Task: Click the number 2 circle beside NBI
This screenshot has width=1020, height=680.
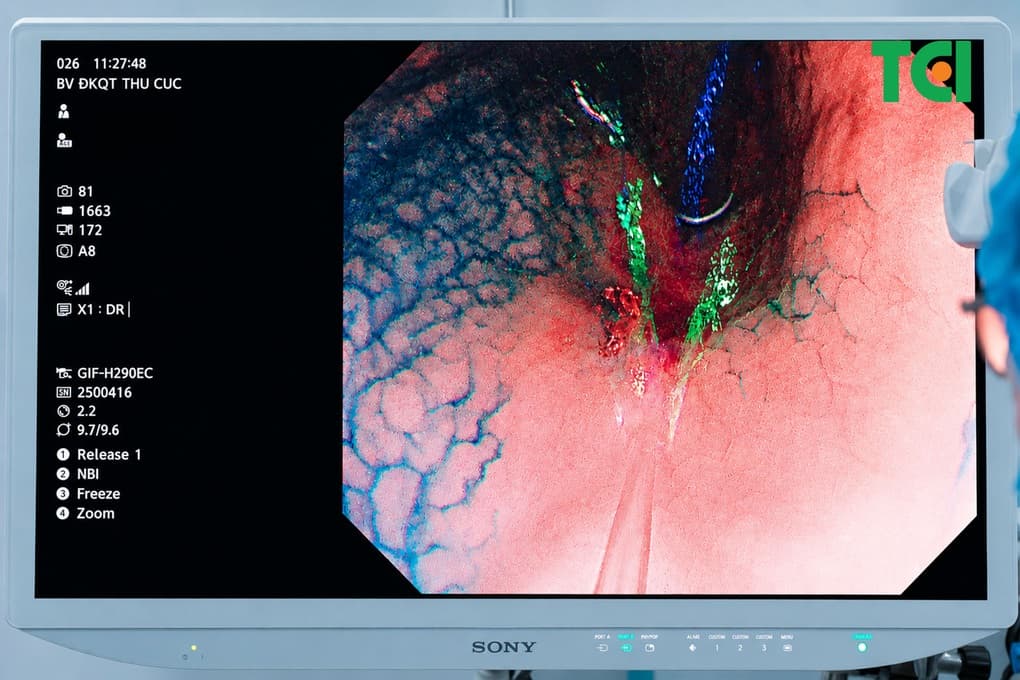Action: pyautogui.click(x=62, y=474)
